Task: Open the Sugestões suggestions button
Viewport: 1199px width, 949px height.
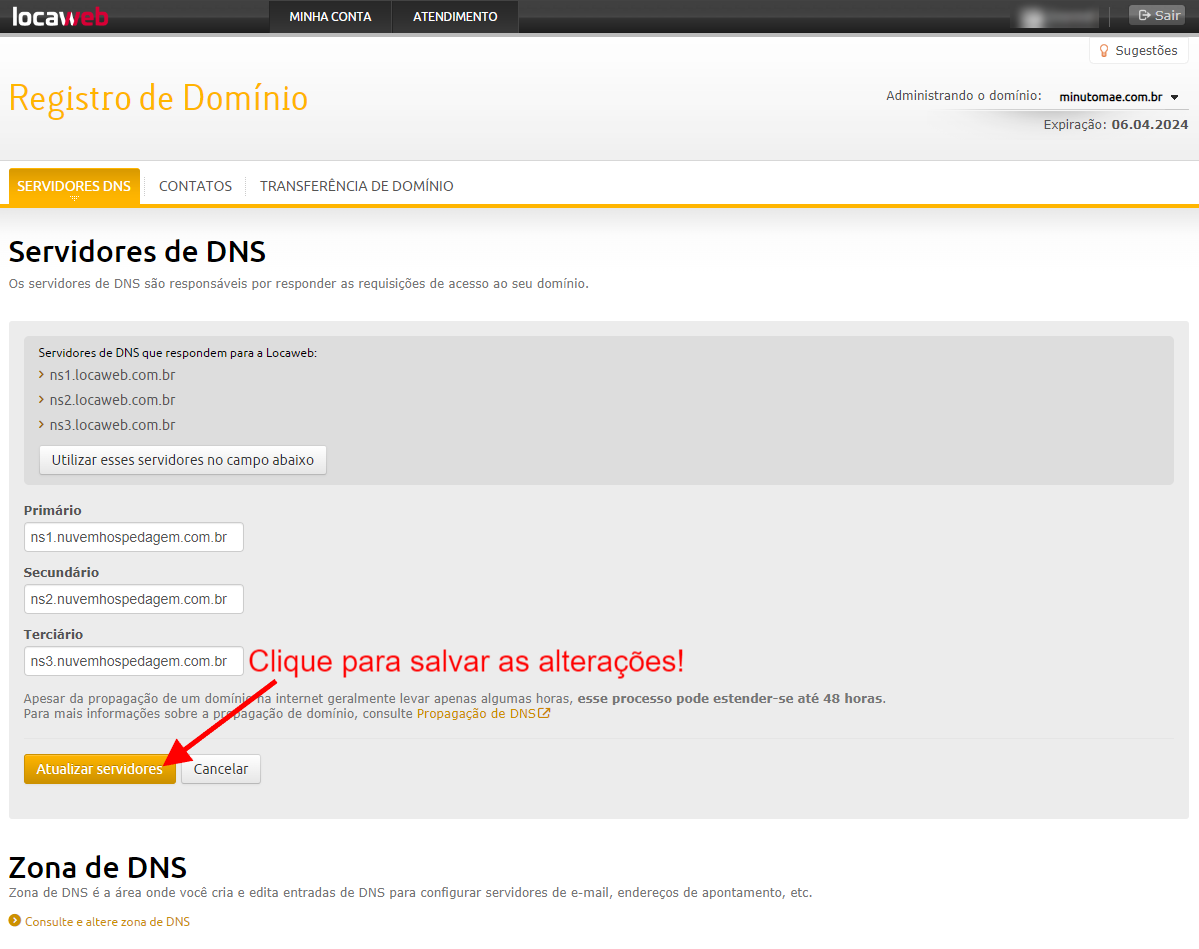Action: click(x=1139, y=50)
